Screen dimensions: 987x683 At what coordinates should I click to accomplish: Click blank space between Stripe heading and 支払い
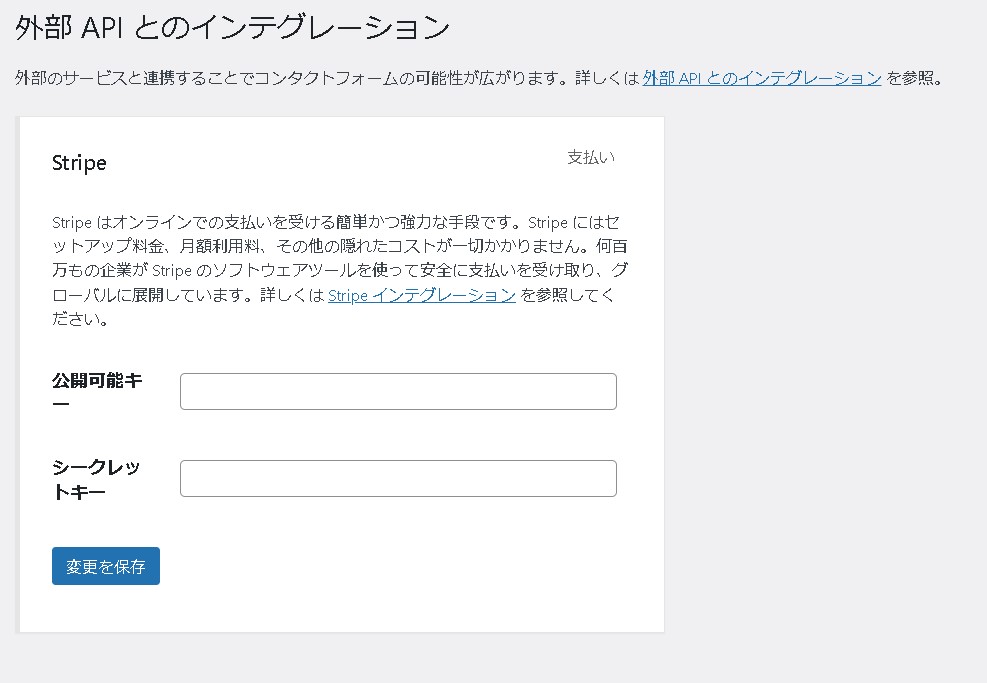pos(330,162)
